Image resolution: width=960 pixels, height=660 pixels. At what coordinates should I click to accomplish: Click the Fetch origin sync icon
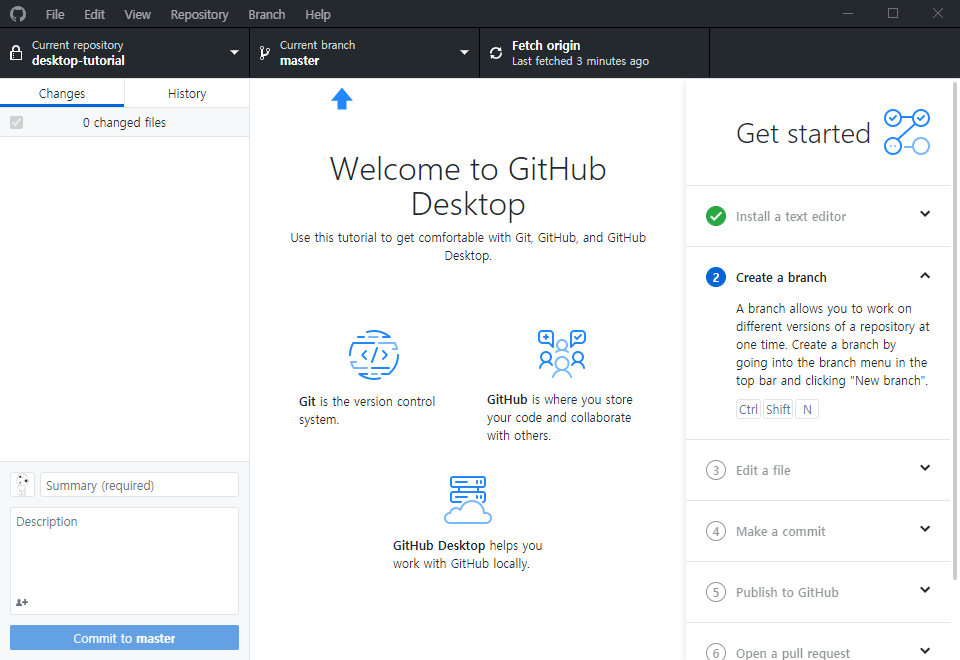pyautogui.click(x=496, y=51)
